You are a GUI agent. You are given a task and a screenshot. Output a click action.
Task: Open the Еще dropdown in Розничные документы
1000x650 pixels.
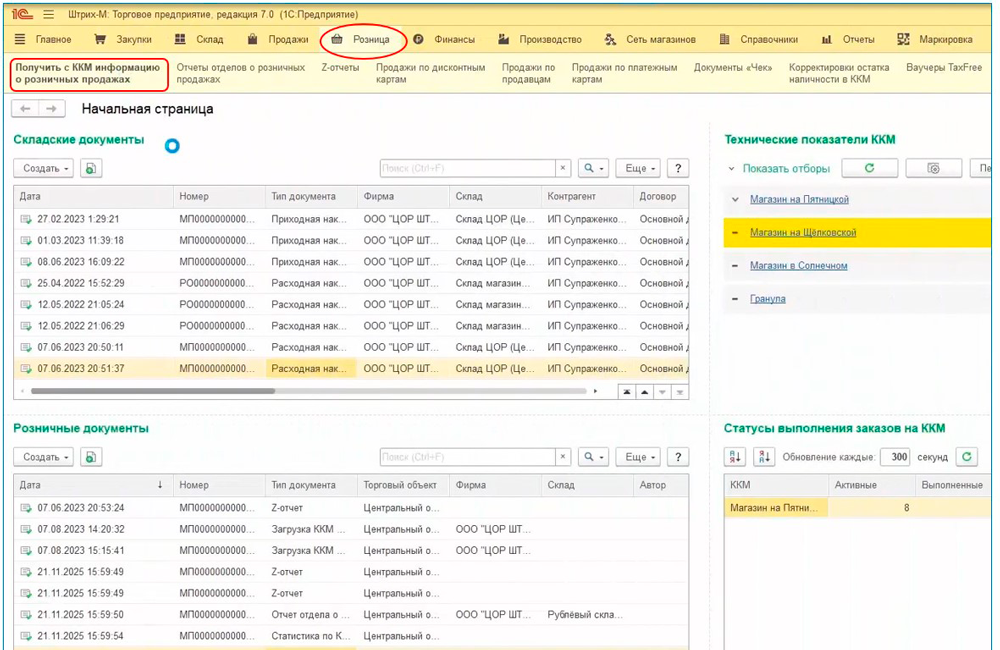point(637,457)
